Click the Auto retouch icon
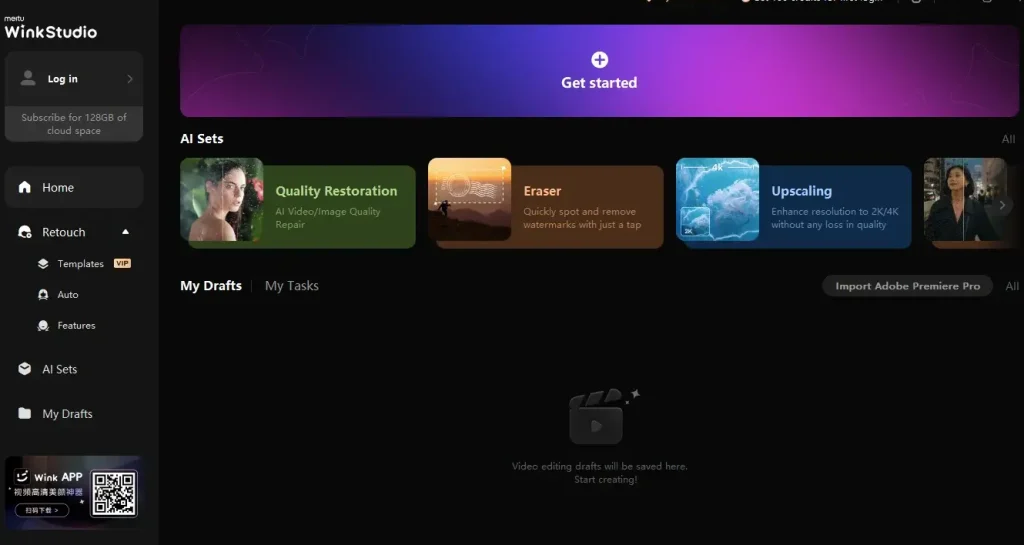 coord(43,295)
